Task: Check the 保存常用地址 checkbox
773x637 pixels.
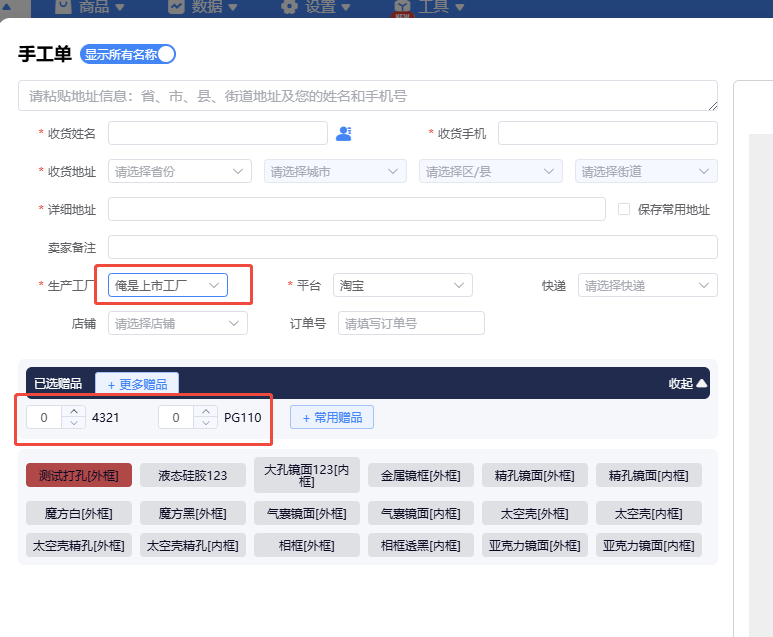Action: (x=624, y=209)
